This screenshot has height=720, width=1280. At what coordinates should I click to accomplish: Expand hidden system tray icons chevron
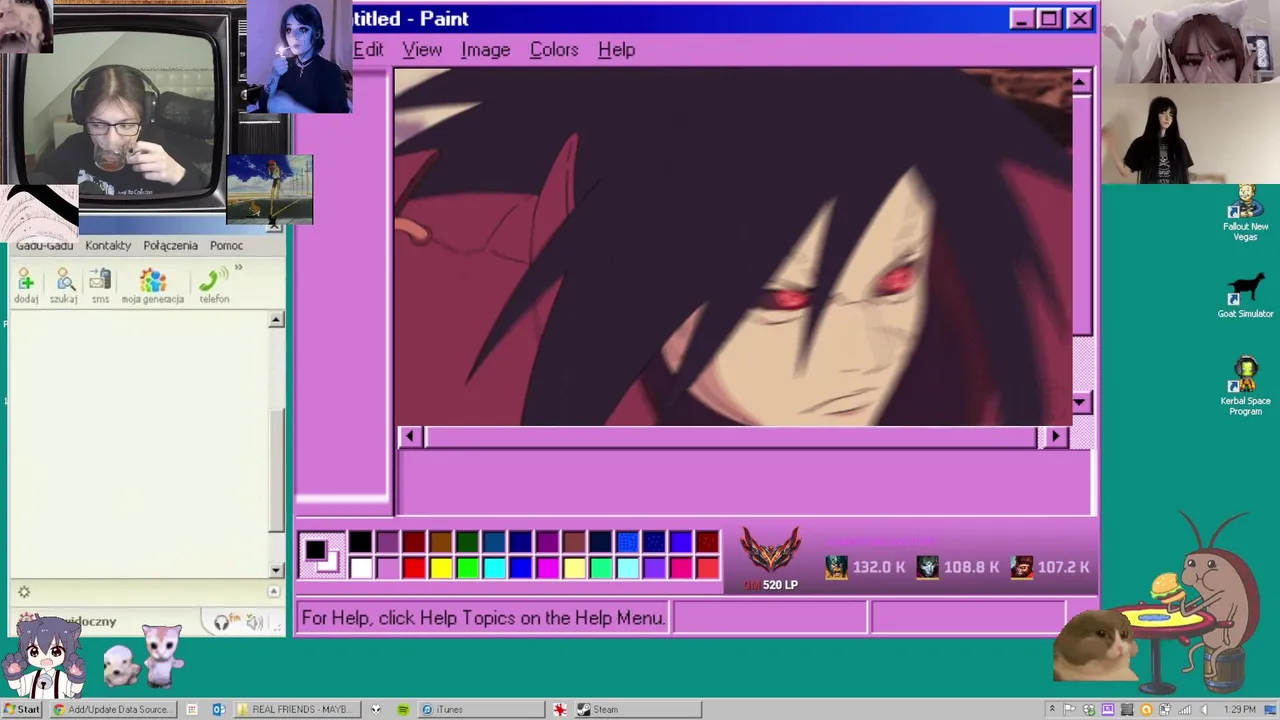coord(1051,709)
